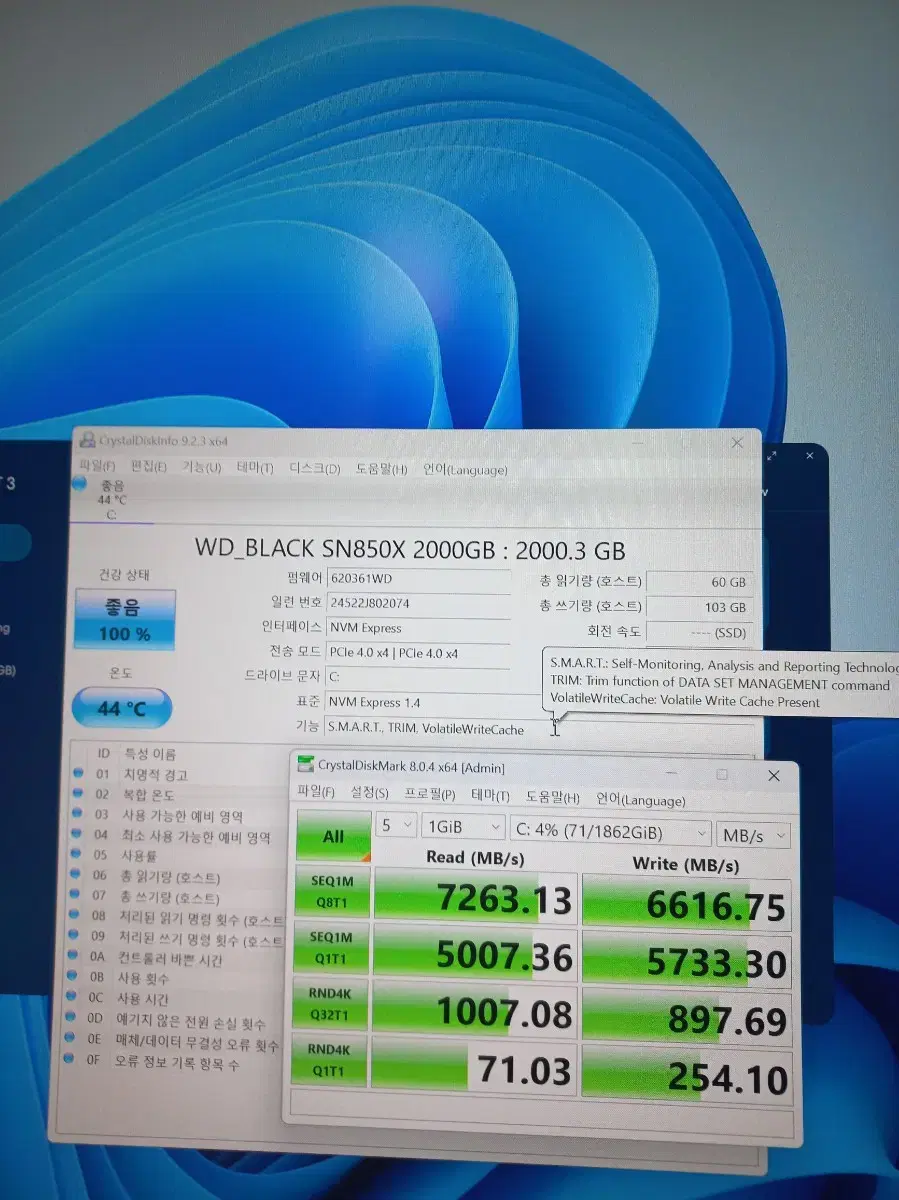899x1200 pixels.
Task: Click the 44 °C temperature indicator
Action: pos(122,709)
